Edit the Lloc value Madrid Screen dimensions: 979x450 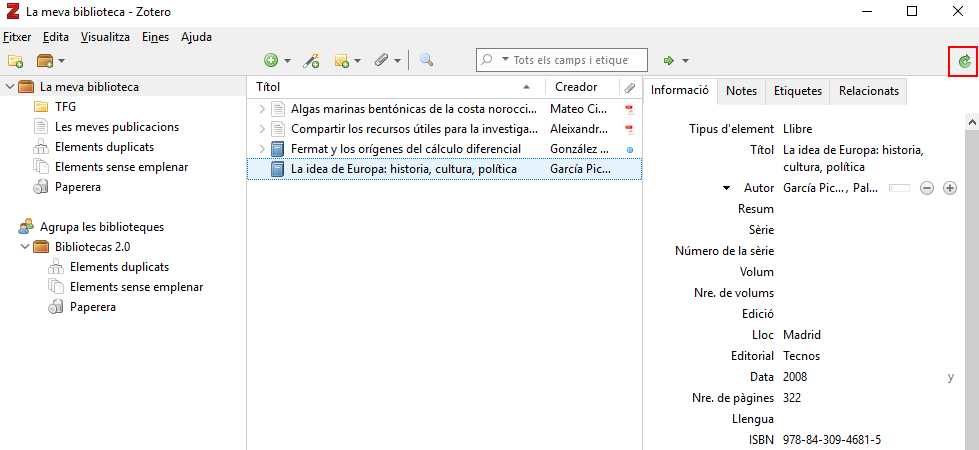coord(802,335)
